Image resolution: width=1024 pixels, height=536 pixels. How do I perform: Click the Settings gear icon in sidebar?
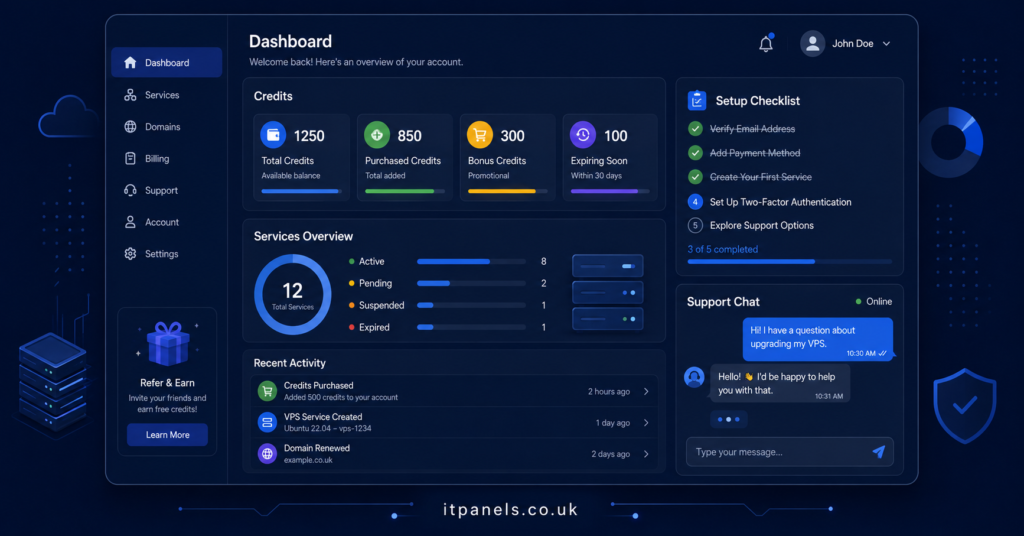coord(130,254)
